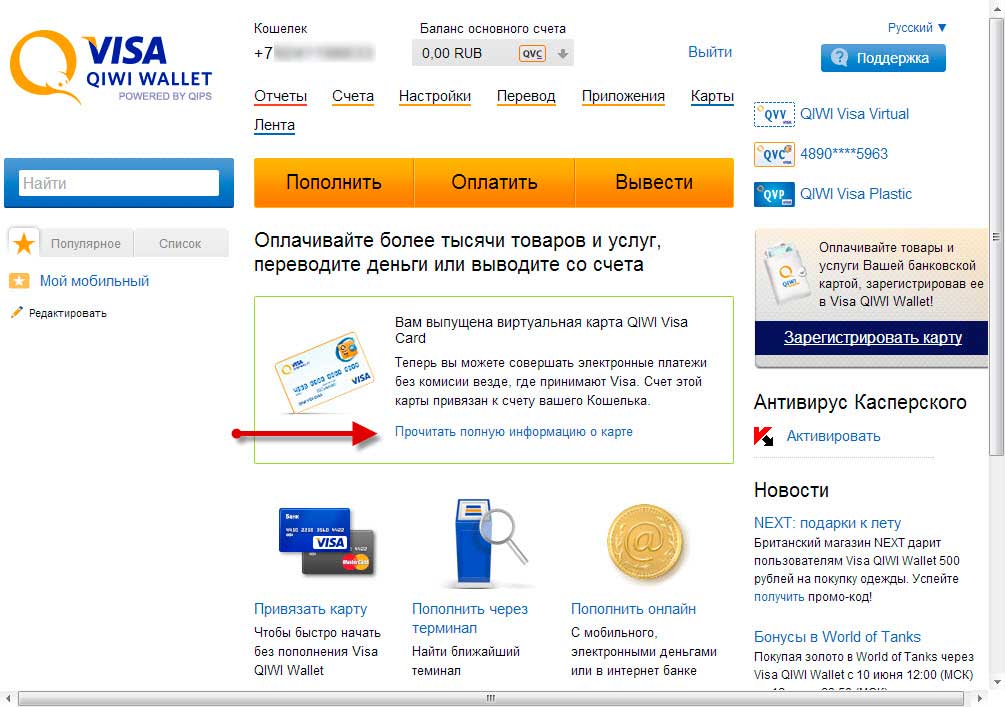Screen dimensions: 1005x707
Task: Expand the balance account dropdown arrow
Action: click(x=562, y=54)
